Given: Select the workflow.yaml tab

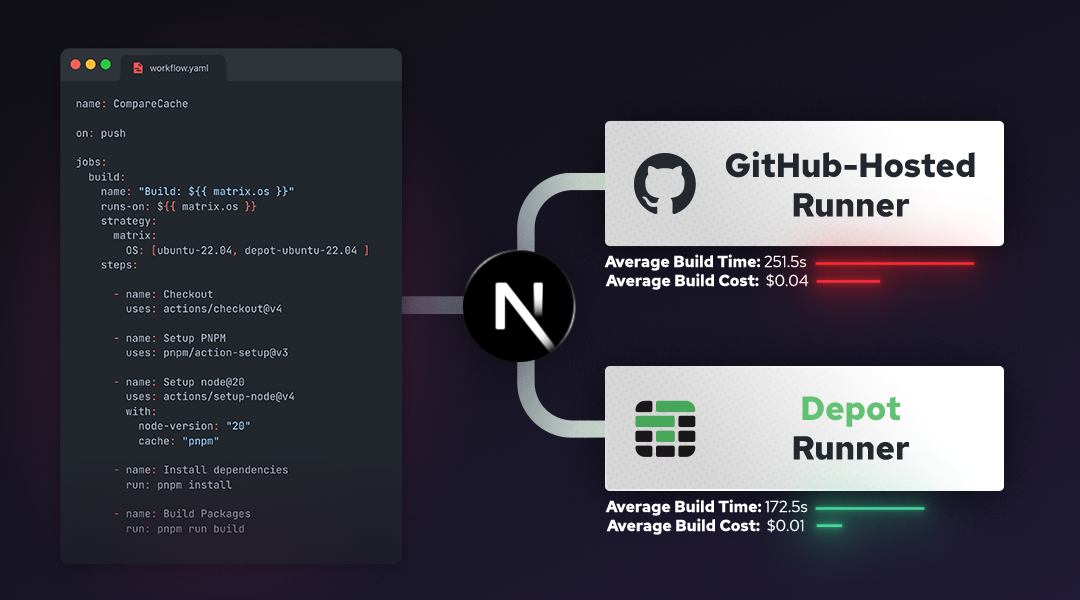Looking at the screenshot, I should coord(178,69).
